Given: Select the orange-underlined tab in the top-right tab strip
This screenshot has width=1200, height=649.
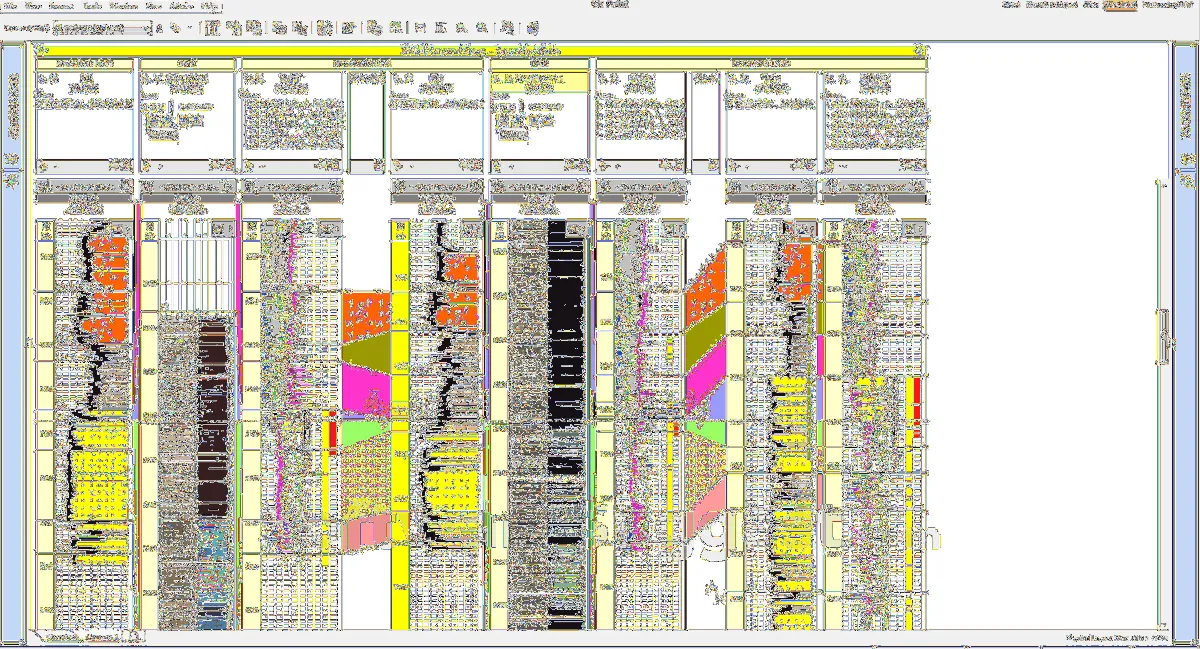Looking at the screenshot, I should (1120, 6).
